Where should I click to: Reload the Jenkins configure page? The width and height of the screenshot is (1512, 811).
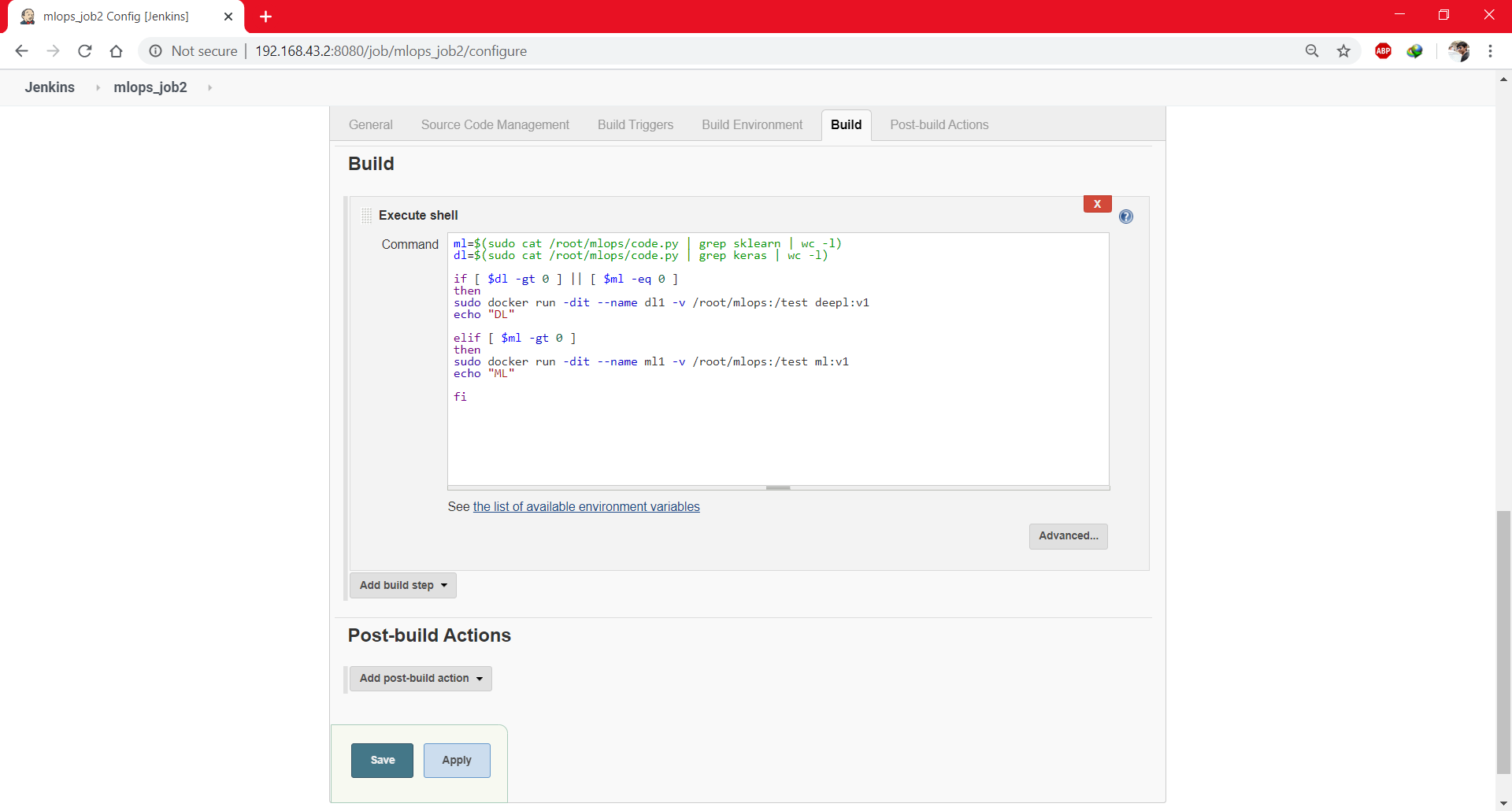point(84,50)
